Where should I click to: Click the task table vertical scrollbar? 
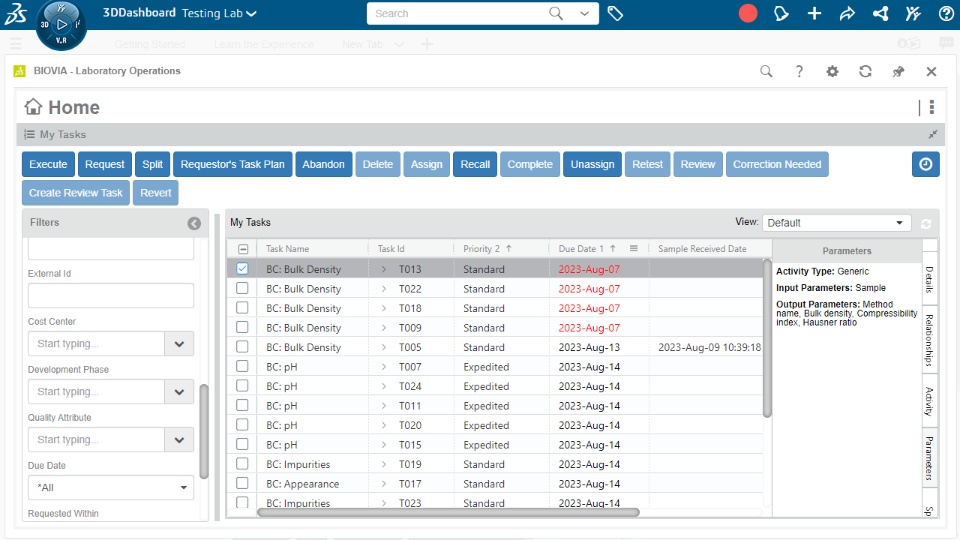click(x=767, y=338)
